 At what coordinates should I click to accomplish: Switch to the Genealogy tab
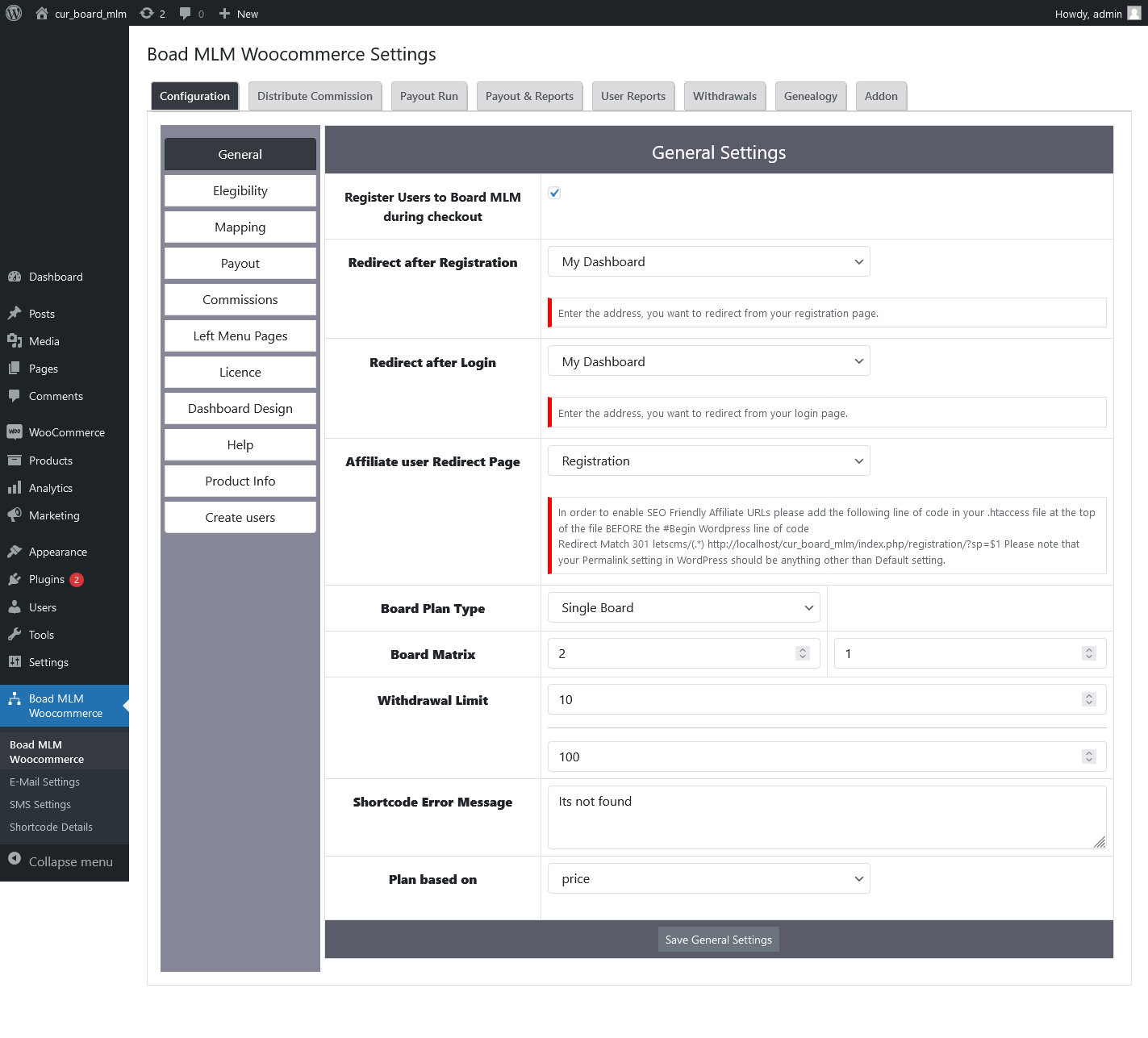coord(810,96)
